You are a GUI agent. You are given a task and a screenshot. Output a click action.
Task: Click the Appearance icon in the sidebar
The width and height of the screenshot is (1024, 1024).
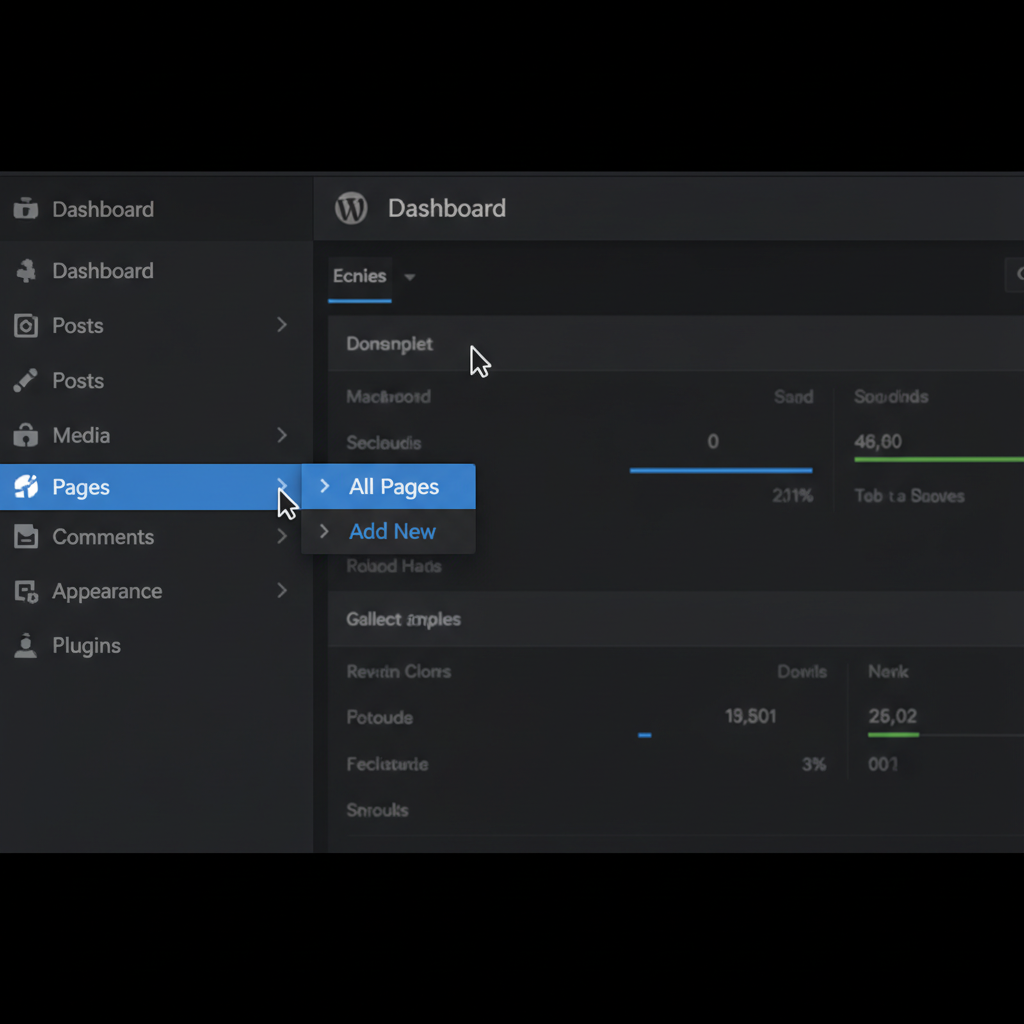[x=26, y=592]
